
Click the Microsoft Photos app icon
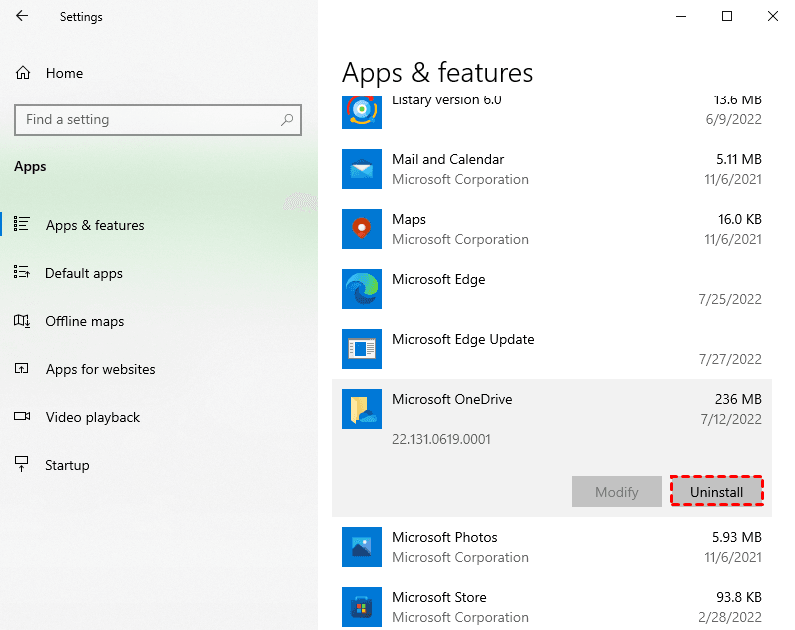(x=361, y=547)
